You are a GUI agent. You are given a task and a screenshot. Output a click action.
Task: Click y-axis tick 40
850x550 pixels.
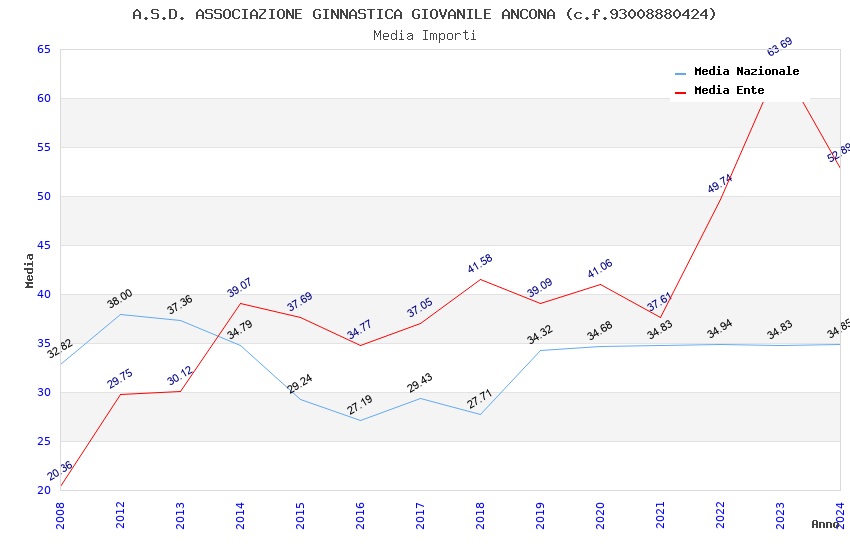pyautogui.click(x=44, y=294)
